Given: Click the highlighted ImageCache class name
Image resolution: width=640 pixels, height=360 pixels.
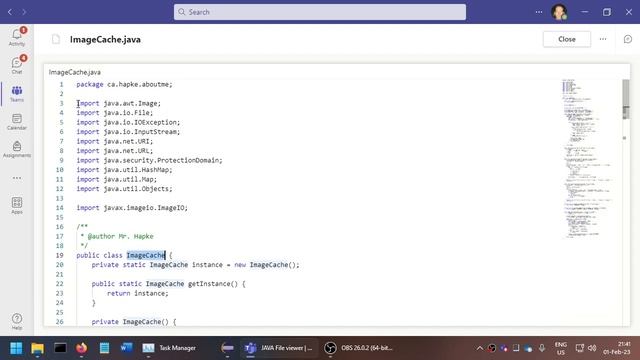Looking at the screenshot, I should tap(146, 255).
